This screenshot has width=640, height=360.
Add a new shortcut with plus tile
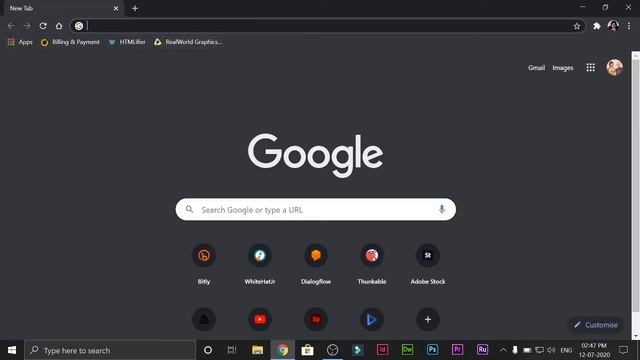pos(428,320)
